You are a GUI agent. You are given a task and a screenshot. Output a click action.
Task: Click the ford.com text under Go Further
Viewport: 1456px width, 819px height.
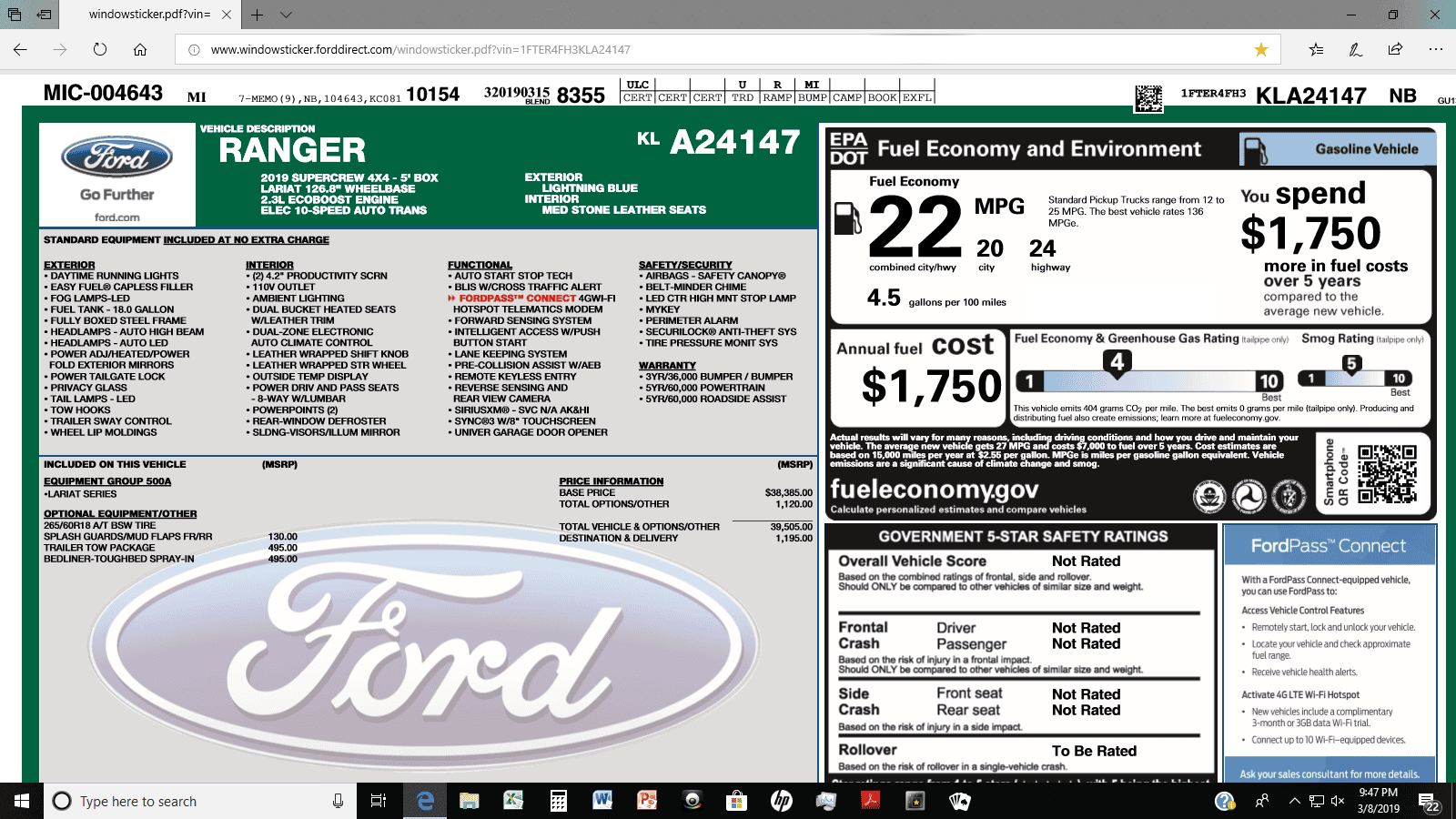[117, 217]
